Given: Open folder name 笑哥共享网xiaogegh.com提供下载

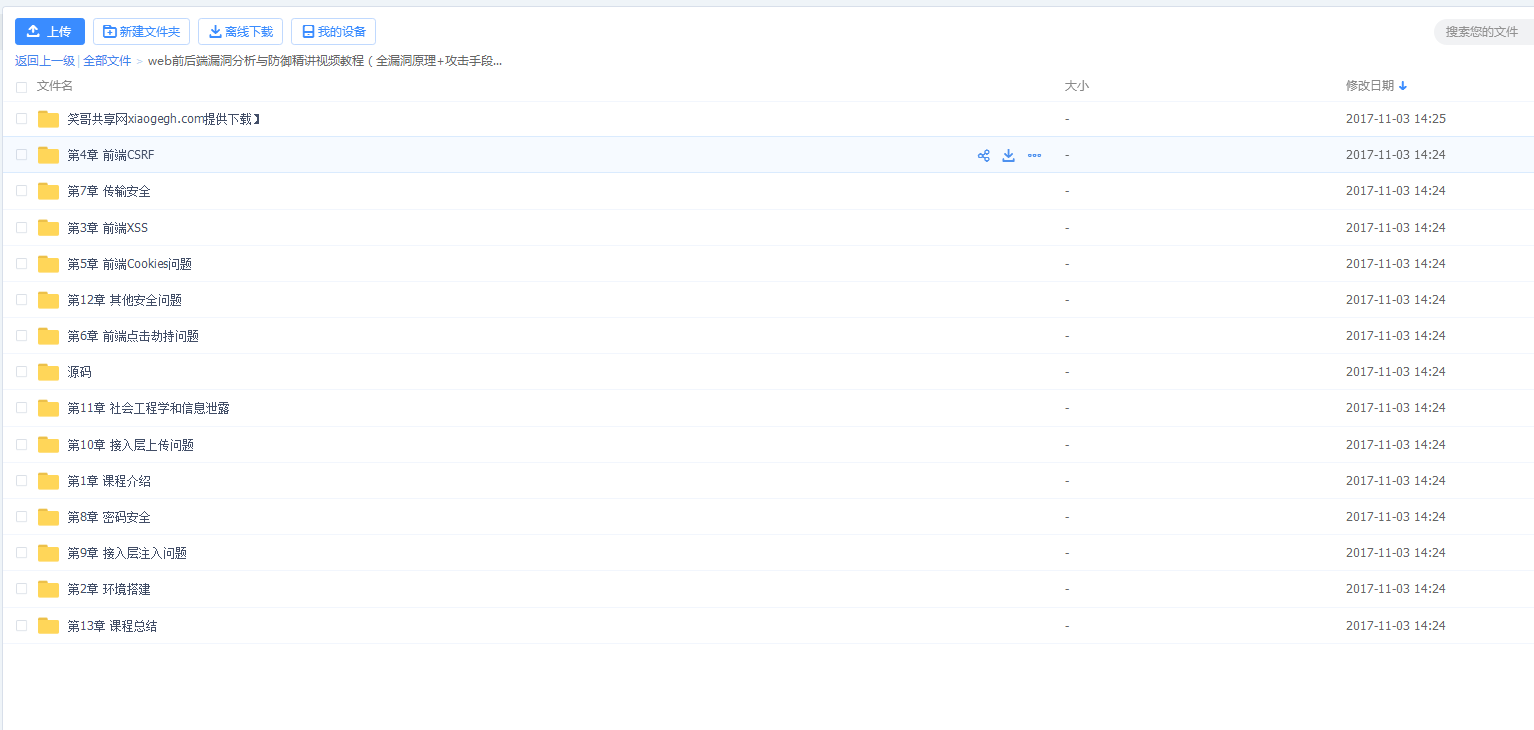Looking at the screenshot, I should pos(164,119).
